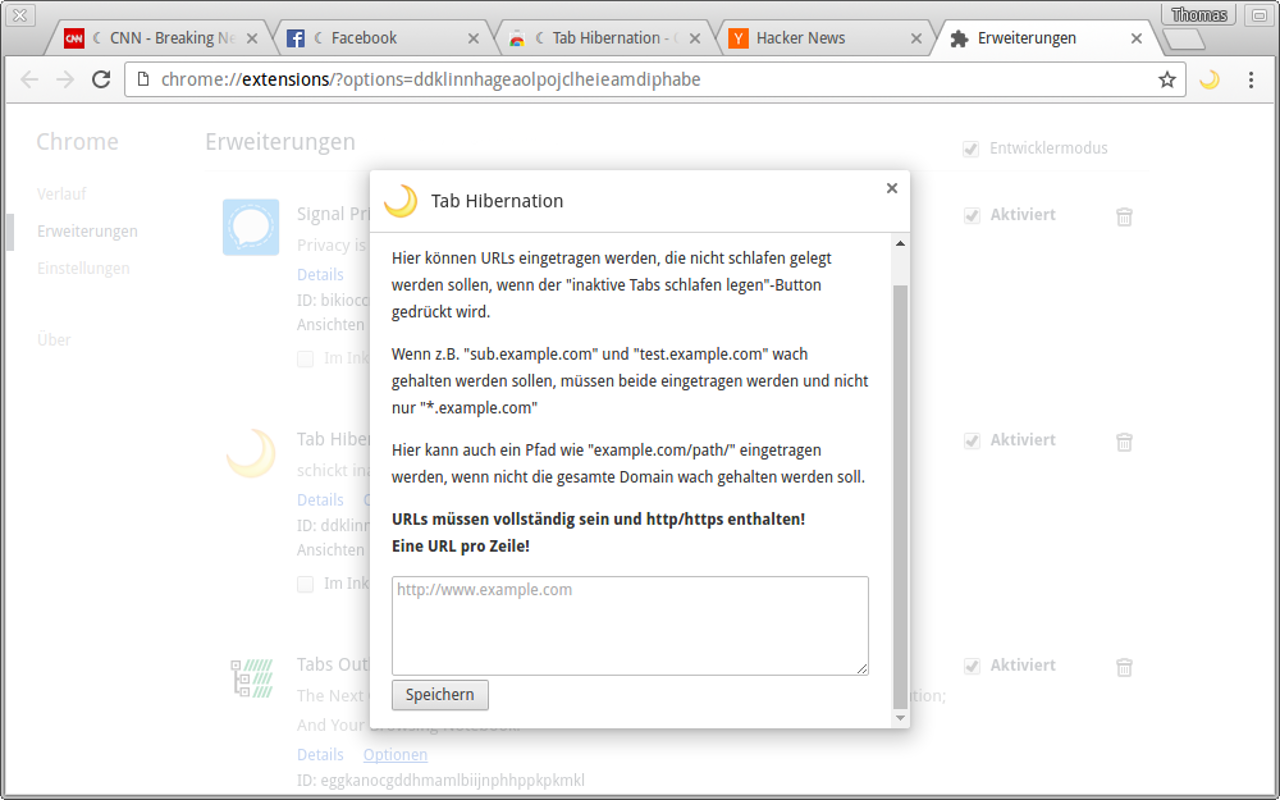Open Einstellungen in the Chrome sidebar
The height and width of the screenshot is (800, 1280).
click(84, 268)
